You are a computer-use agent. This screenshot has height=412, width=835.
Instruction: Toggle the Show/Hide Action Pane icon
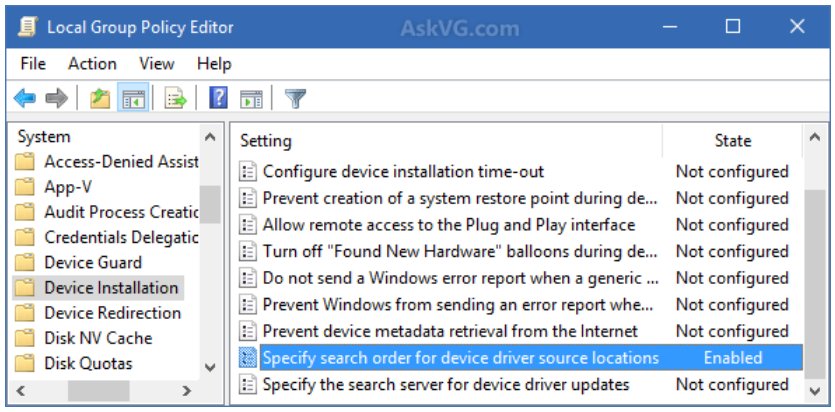click(x=251, y=98)
